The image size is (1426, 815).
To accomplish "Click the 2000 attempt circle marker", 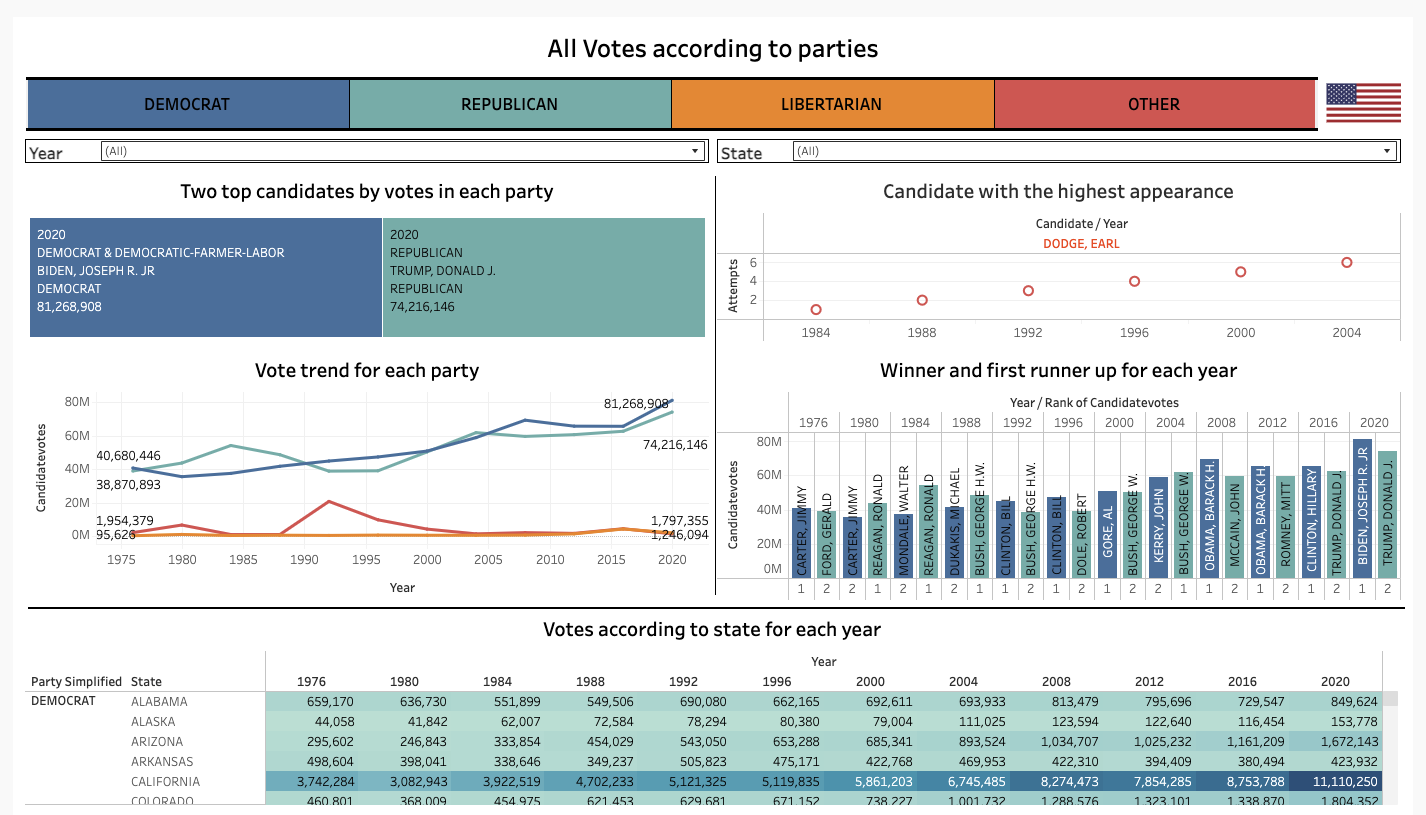I will coord(1240,272).
